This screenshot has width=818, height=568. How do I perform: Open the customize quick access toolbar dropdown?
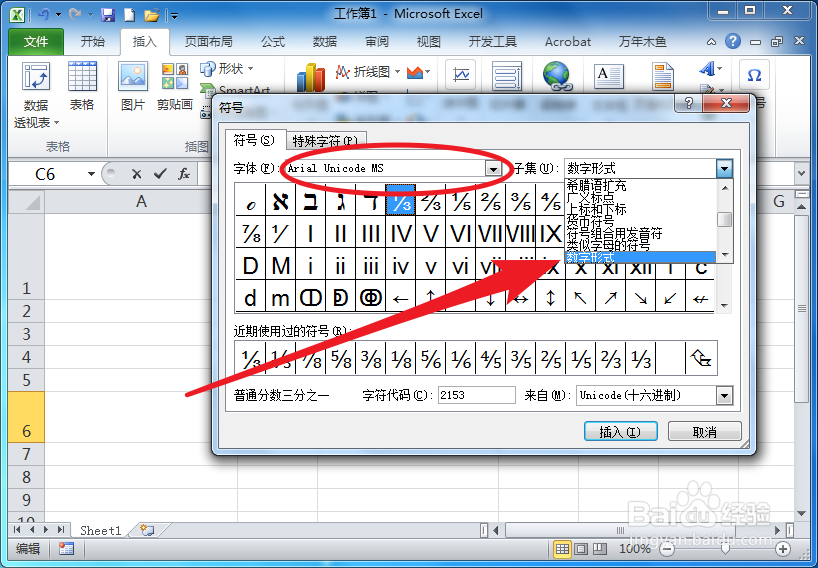coord(174,16)
